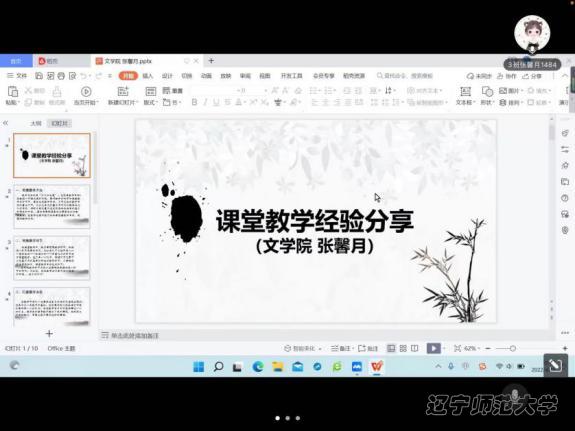The width and height of the screenshot is (575, 431).
Task: Collapse the slide thumbnail panel with chevron
Action: (6, 123)
